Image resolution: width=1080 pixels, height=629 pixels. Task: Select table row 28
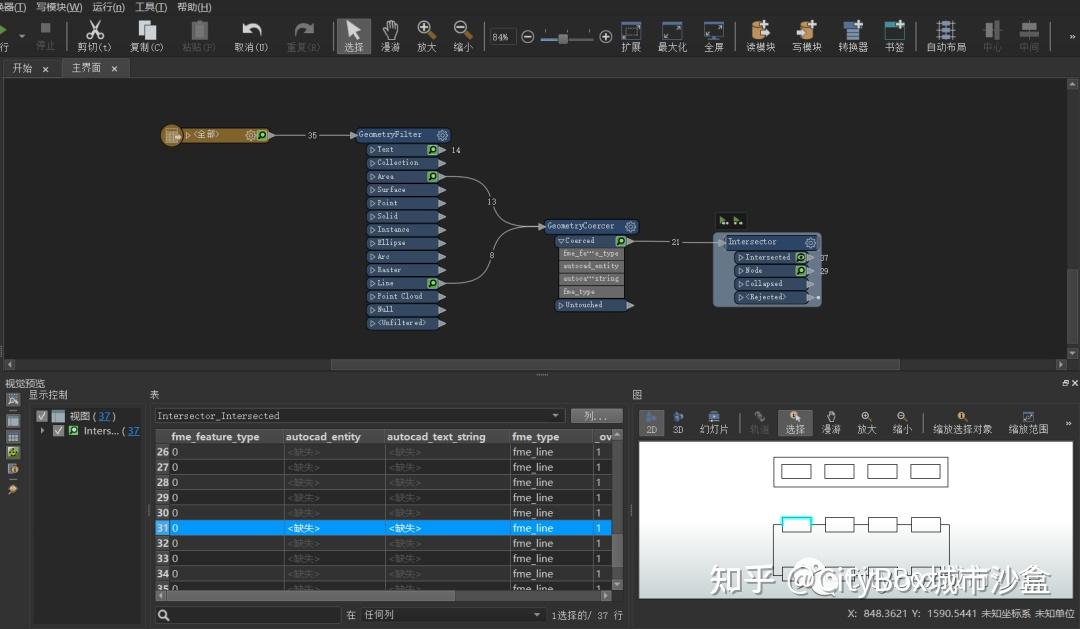[384, 482]
